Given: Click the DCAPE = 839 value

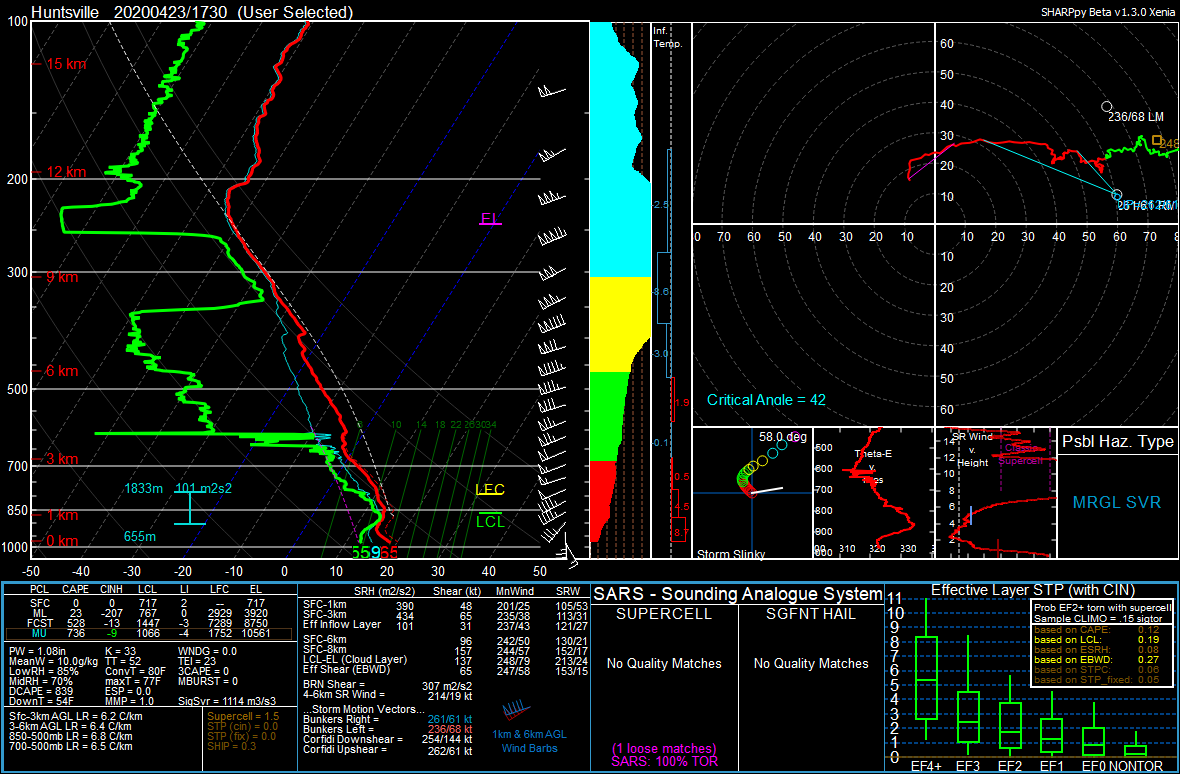Looking at the screenshot, I should coord(41,691).
